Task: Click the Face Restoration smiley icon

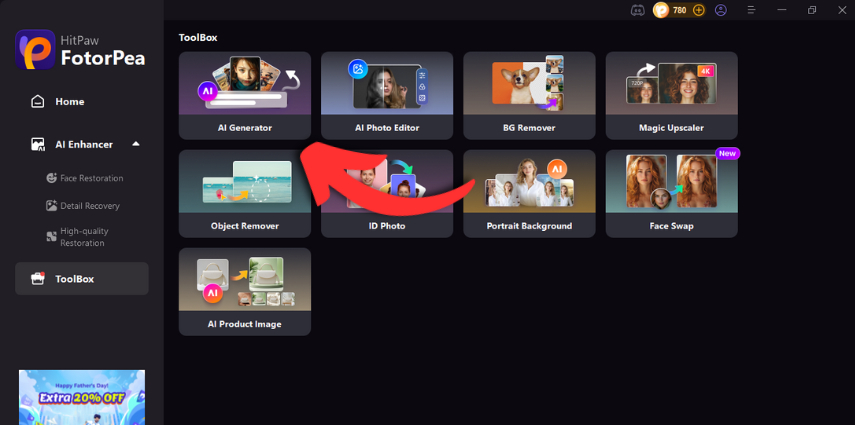Action: coord(52,178)
